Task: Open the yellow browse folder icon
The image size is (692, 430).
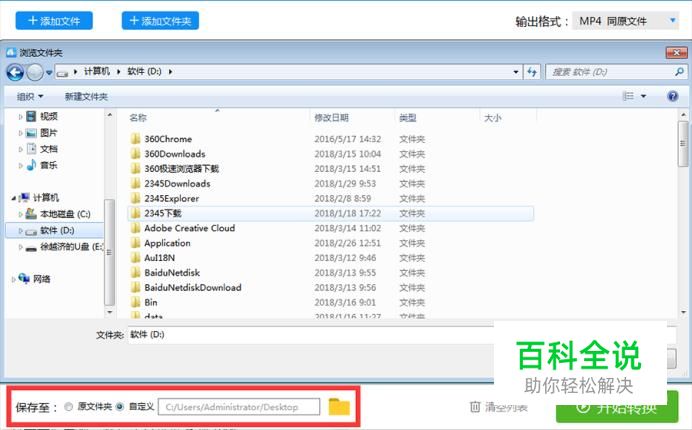Action: (339, 407)
